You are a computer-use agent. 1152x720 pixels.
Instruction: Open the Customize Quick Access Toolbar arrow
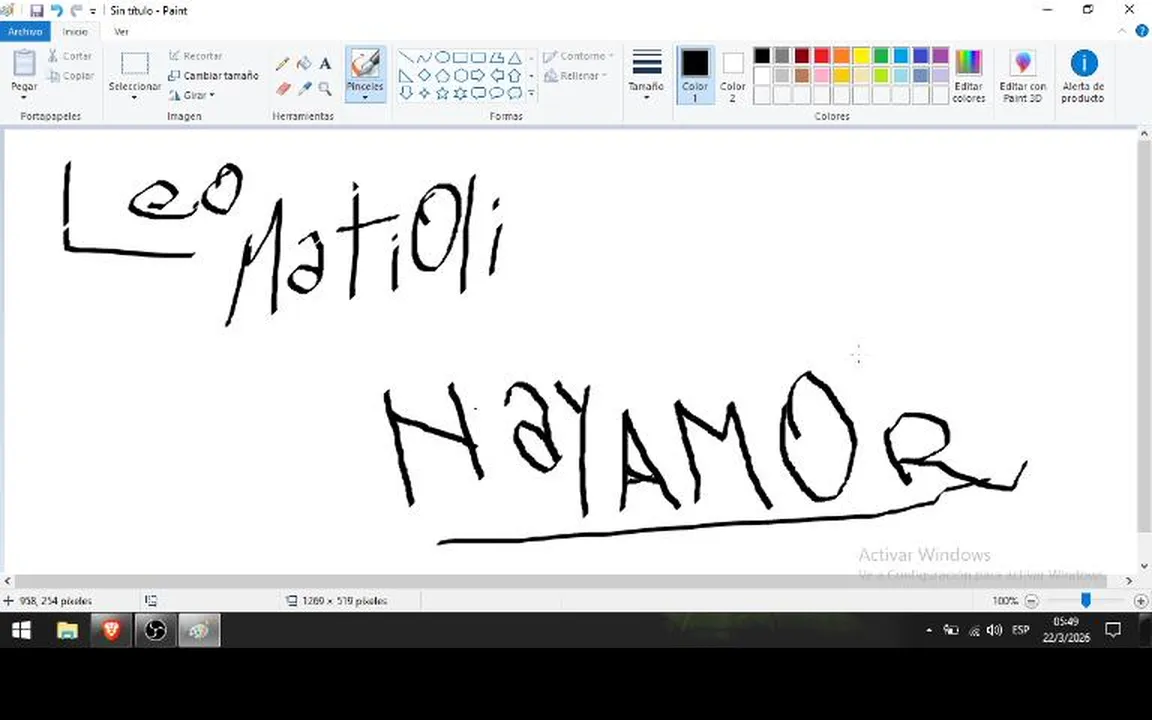click(x=93, y=11)
